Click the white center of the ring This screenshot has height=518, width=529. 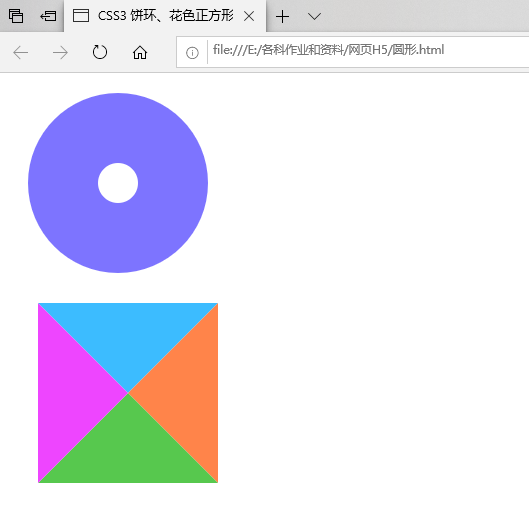[x=118, y=183]
